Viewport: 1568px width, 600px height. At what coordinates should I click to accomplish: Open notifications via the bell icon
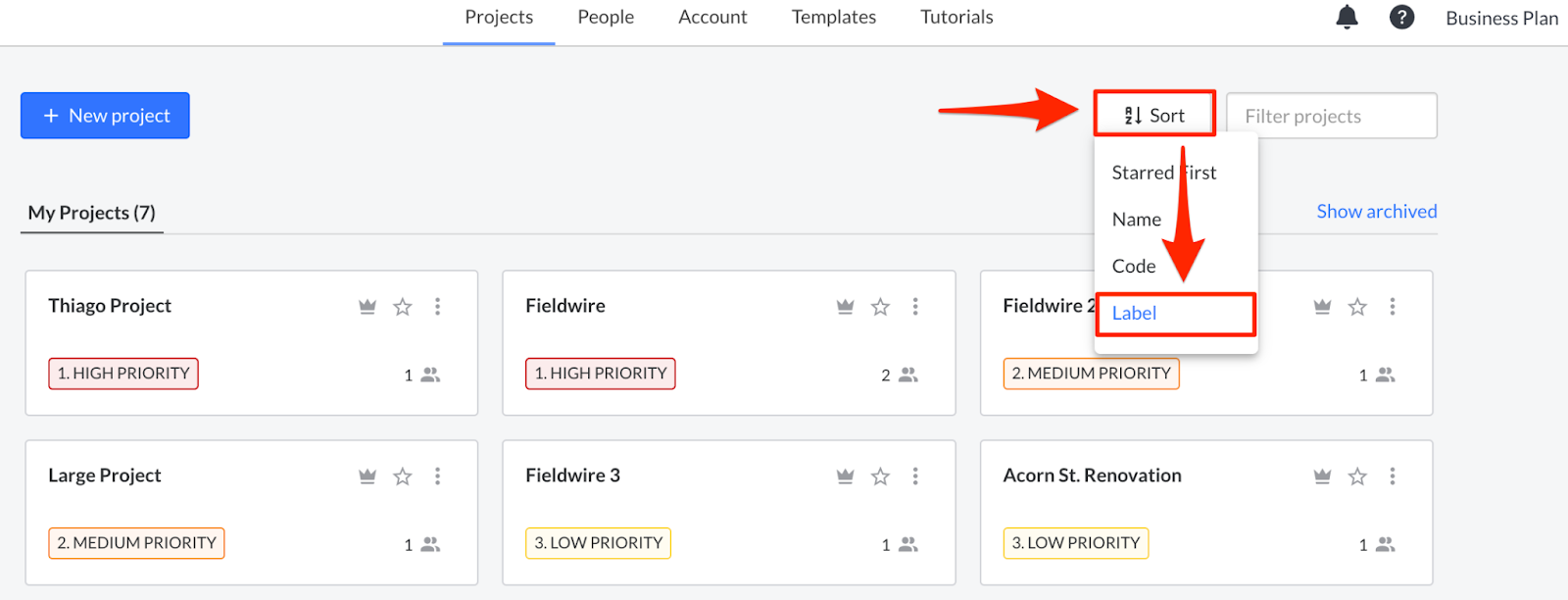[1347, 17]
